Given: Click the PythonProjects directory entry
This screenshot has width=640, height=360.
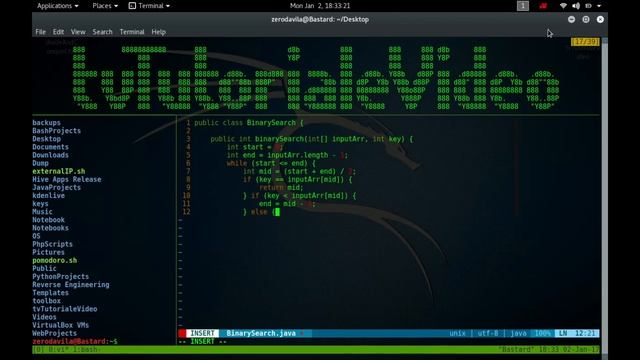Looking at the screenshot, I should (60, 276).
